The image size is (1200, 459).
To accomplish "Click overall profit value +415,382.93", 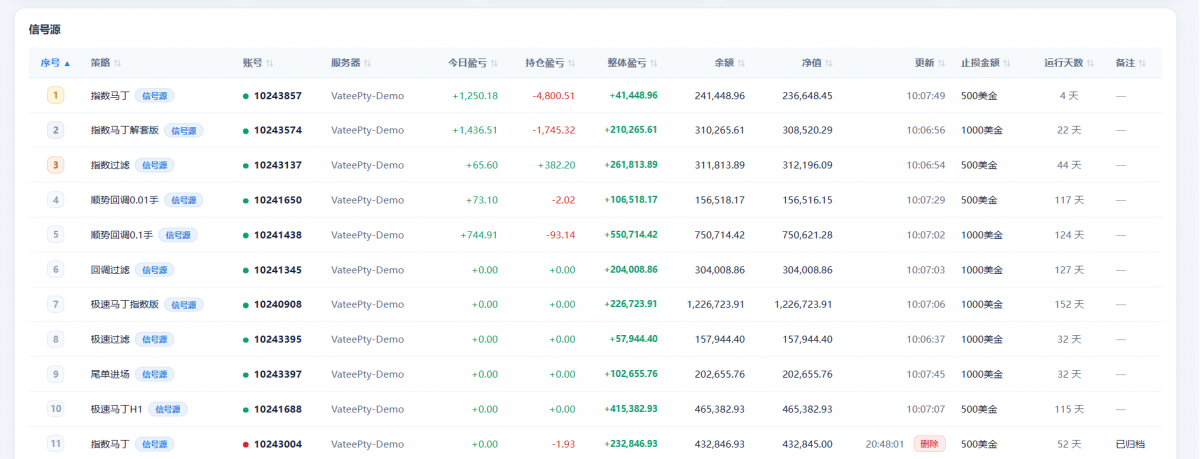I will 631,409.
